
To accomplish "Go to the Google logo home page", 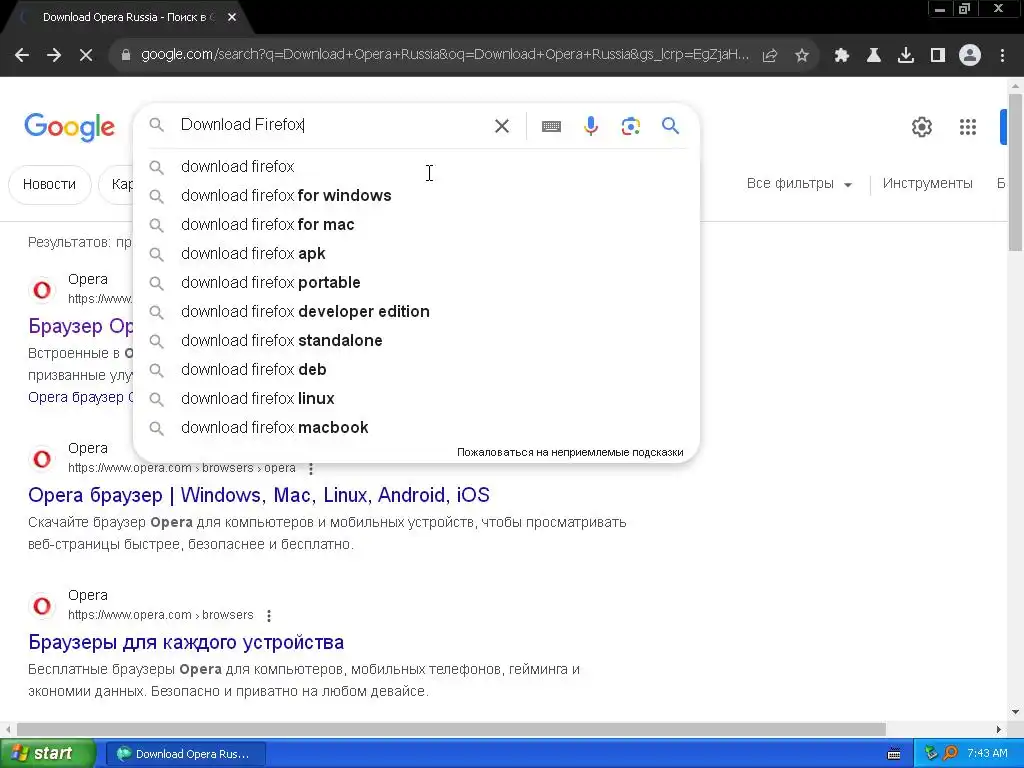I will tap(69, 127).
